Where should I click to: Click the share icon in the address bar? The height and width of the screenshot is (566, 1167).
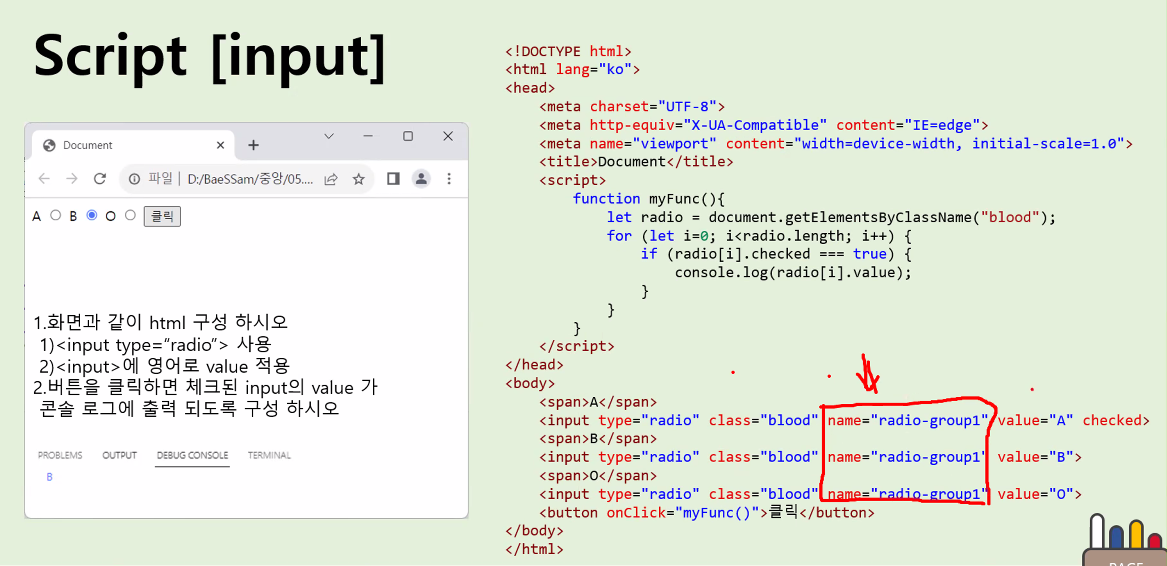click(x=332, y=179)
